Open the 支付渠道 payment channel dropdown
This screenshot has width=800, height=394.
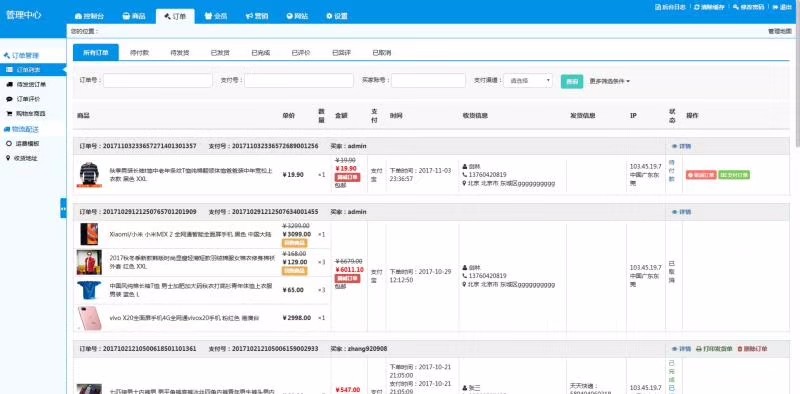[528, 81]
